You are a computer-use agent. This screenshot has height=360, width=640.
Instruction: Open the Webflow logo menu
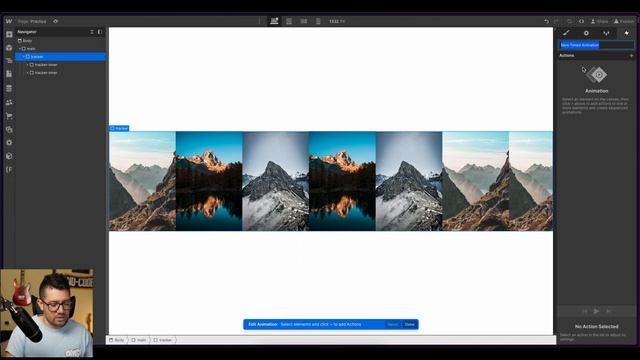pyautogui.click(x=9, y=21)
